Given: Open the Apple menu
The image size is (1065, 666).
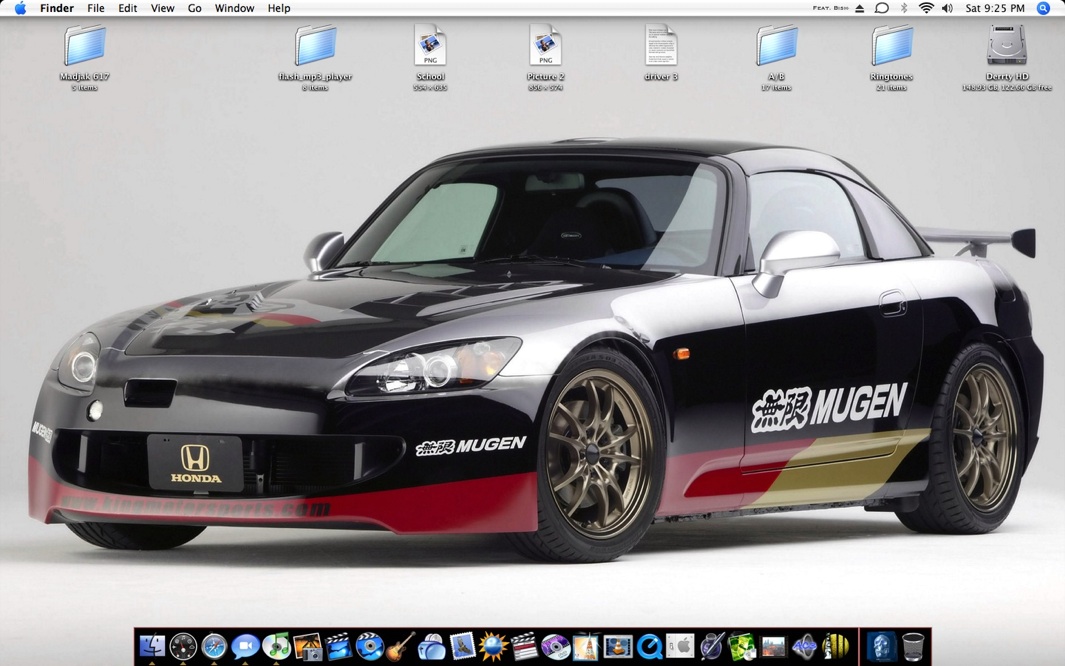Looking at the screenshot, I should tap(20, 8).
